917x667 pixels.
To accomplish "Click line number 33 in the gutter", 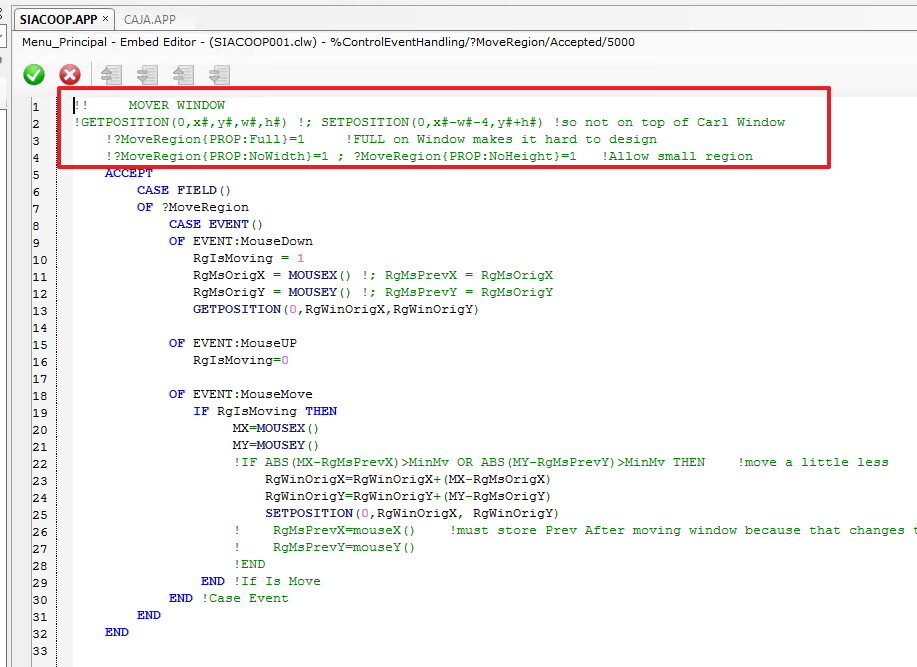I will 35,650.
